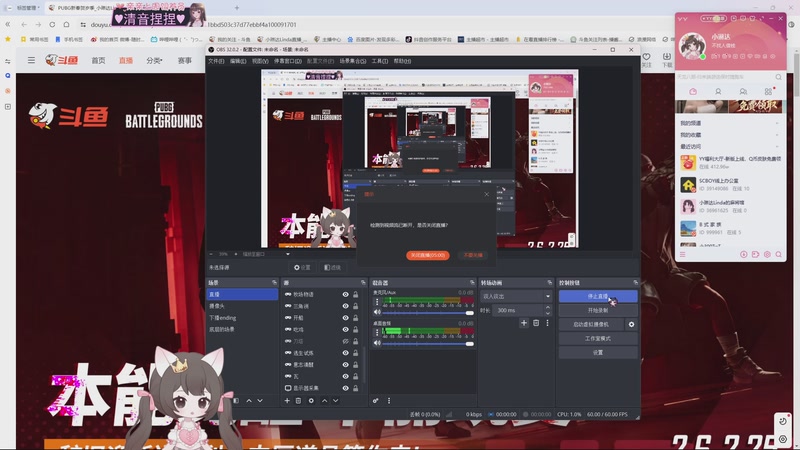Viewport: 800px width, 450px height.
Task: Show the hidden 刀塔 source
Action: pyautogui.click(x=345, y=341)
